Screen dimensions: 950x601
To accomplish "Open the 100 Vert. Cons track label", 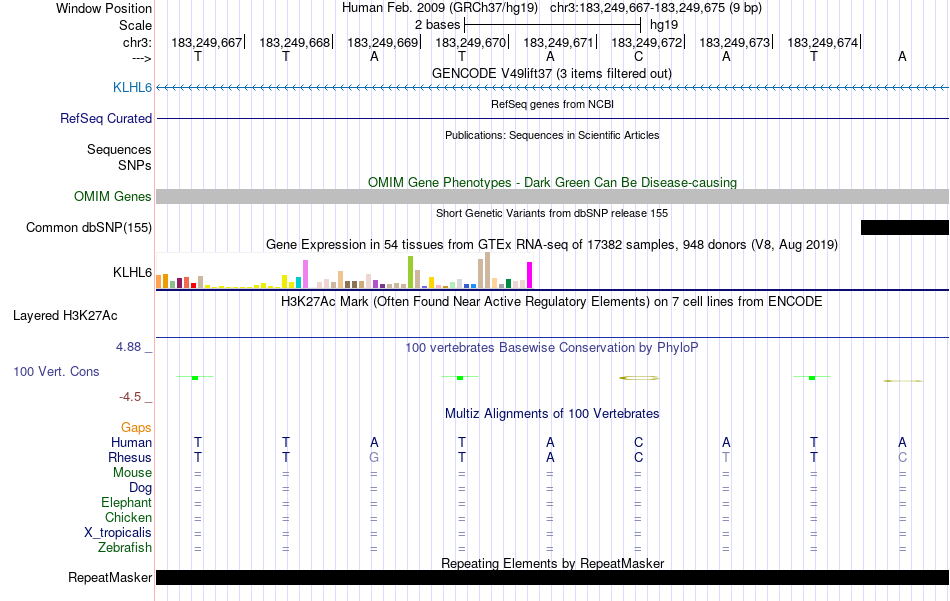I will click(56, 371).
